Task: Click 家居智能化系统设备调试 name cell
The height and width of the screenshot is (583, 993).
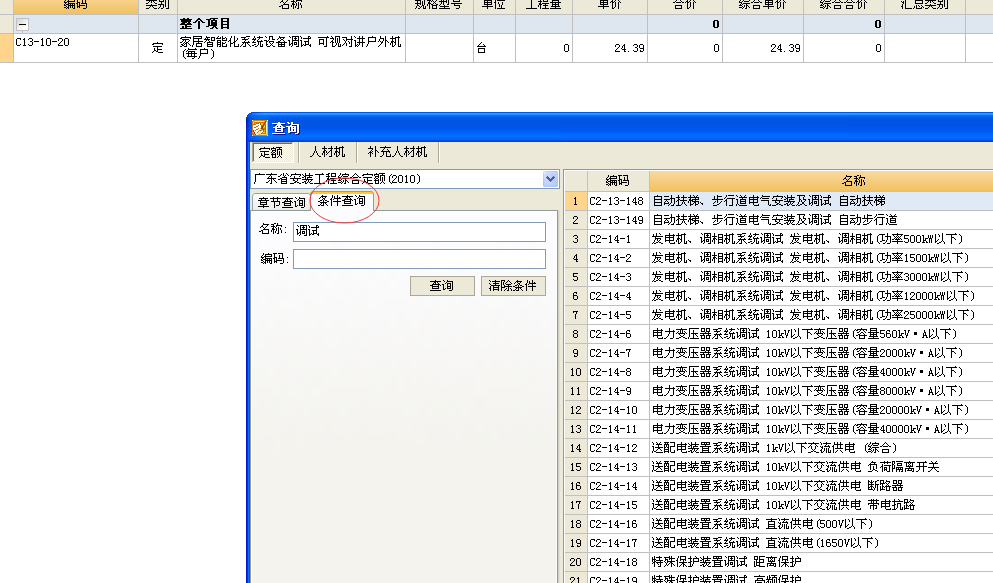Action: tap(291, 48)
